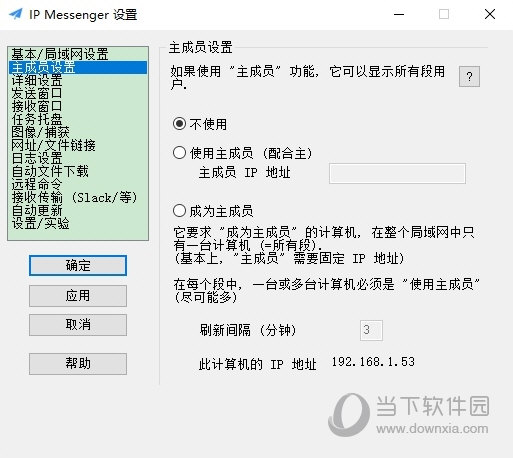Close the IP Messenger settings window

(490, 14)
